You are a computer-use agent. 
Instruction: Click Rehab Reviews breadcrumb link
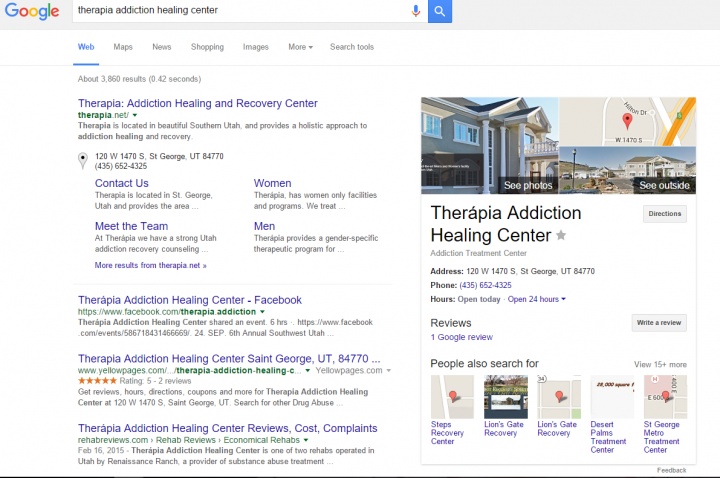[186, 440]
